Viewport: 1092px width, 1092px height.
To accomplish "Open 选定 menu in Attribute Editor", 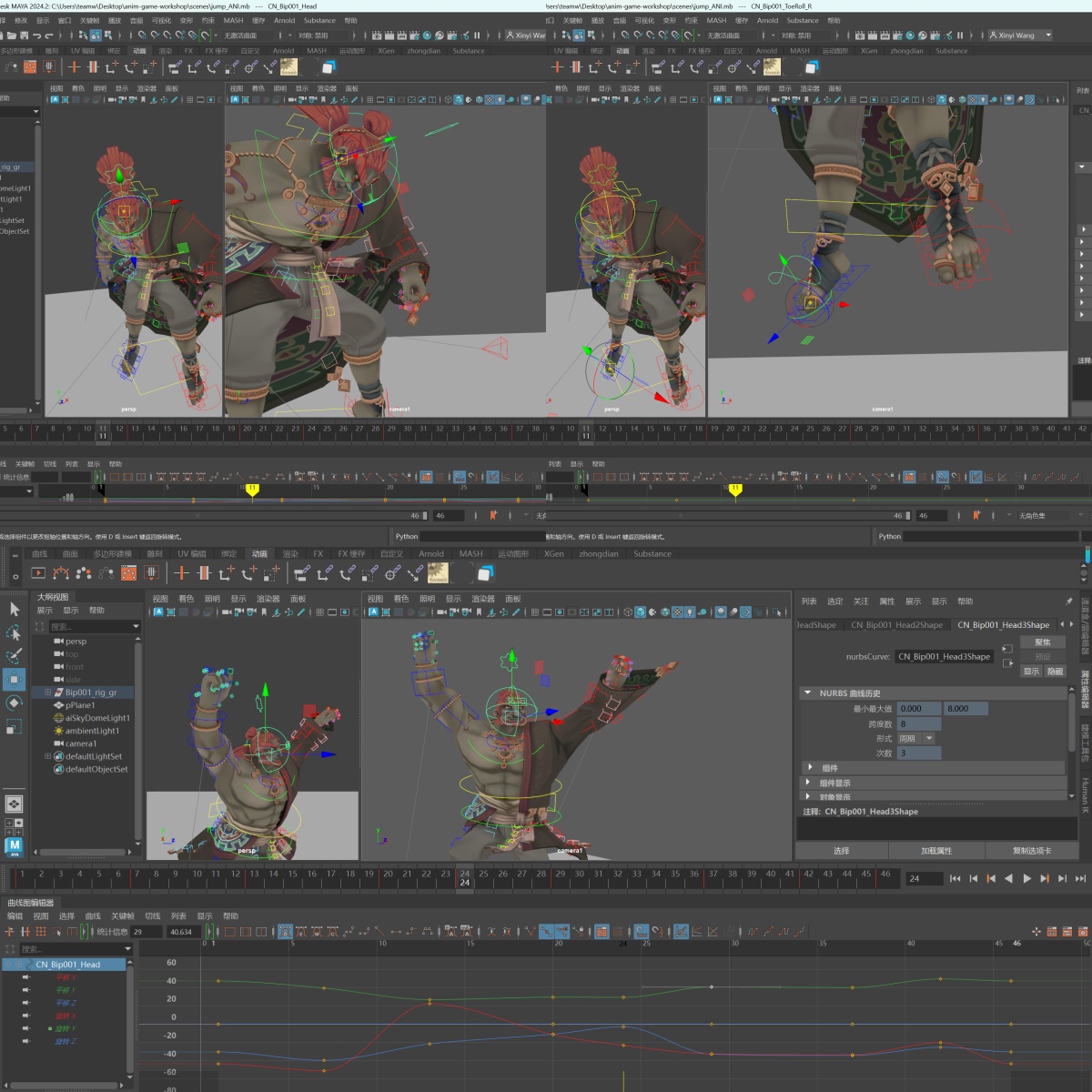I will coord(834,602).
